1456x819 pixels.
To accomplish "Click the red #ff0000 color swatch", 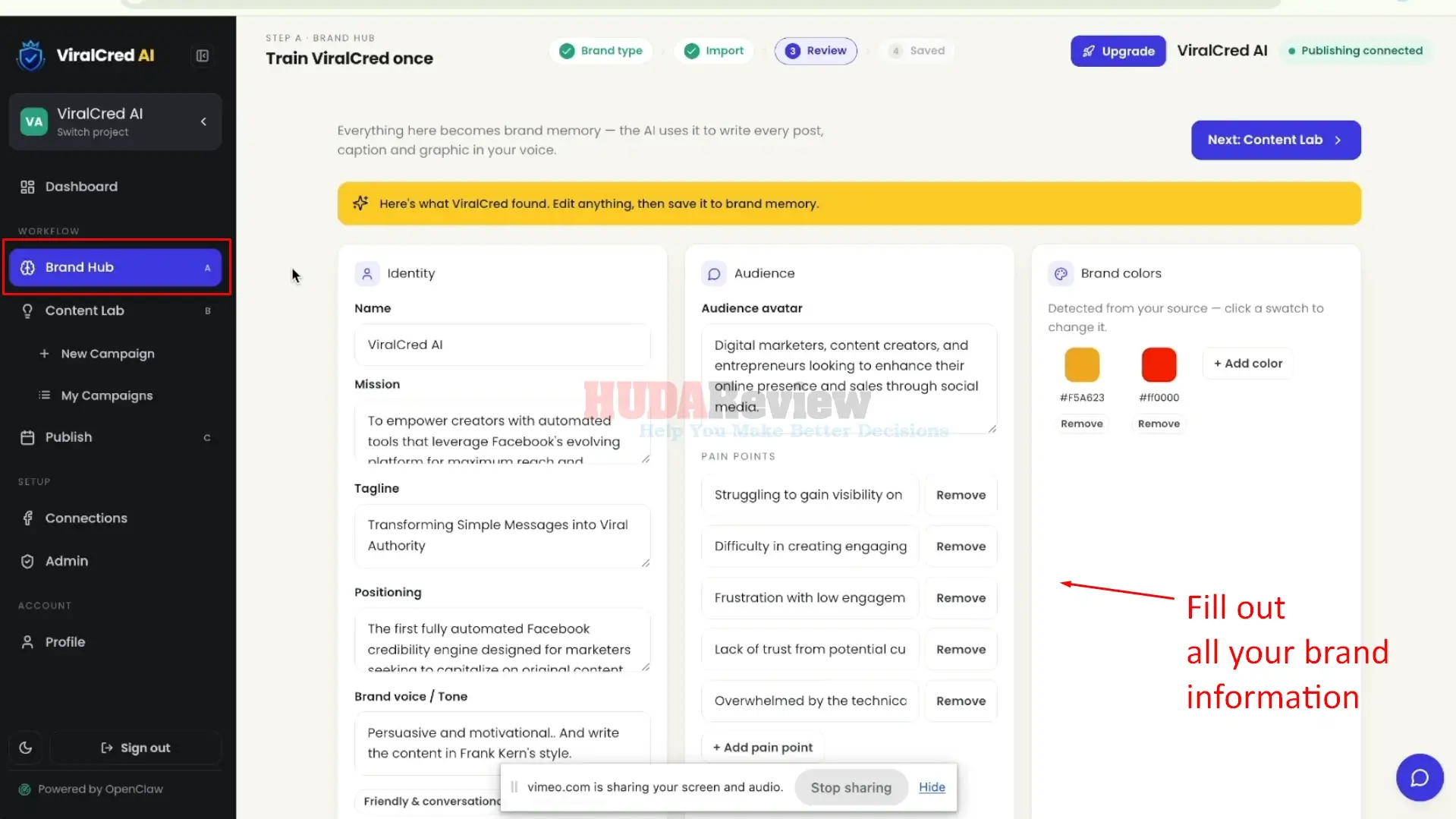I will 1159,364.
